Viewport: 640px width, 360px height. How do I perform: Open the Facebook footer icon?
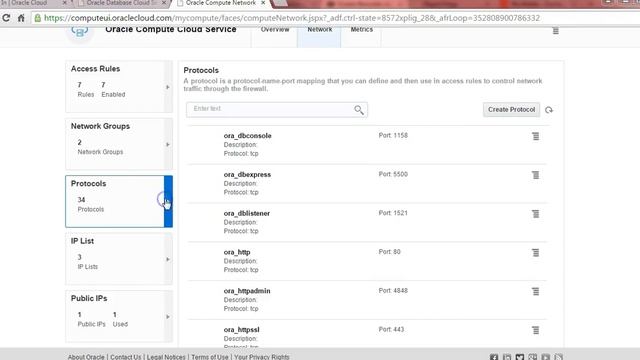click(494, 357)
